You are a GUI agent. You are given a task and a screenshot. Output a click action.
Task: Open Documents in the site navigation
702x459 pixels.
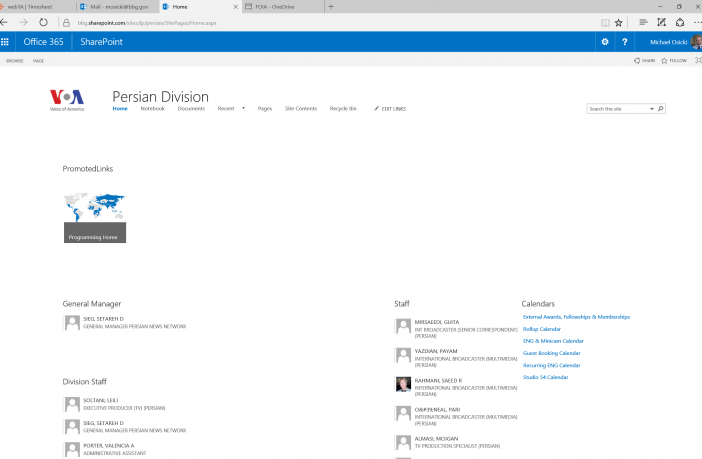(191, 108)
